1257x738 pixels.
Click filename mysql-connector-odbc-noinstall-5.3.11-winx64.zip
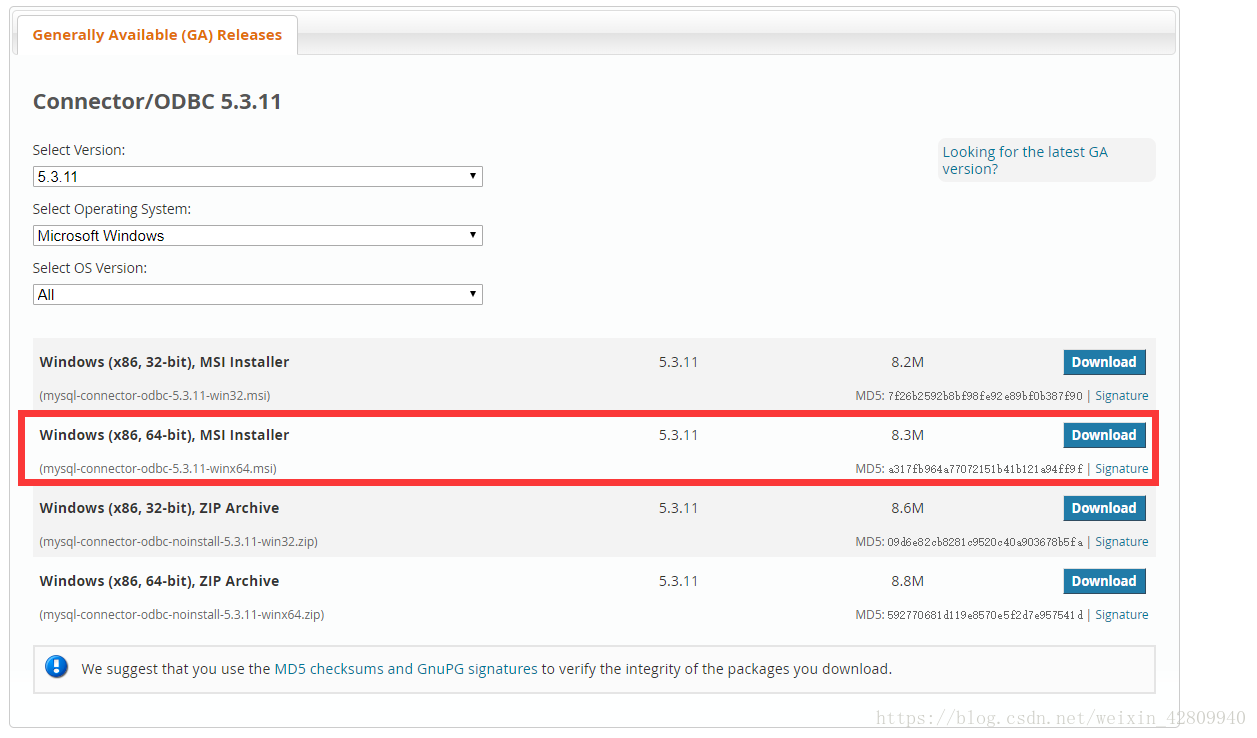coord(182,615)
